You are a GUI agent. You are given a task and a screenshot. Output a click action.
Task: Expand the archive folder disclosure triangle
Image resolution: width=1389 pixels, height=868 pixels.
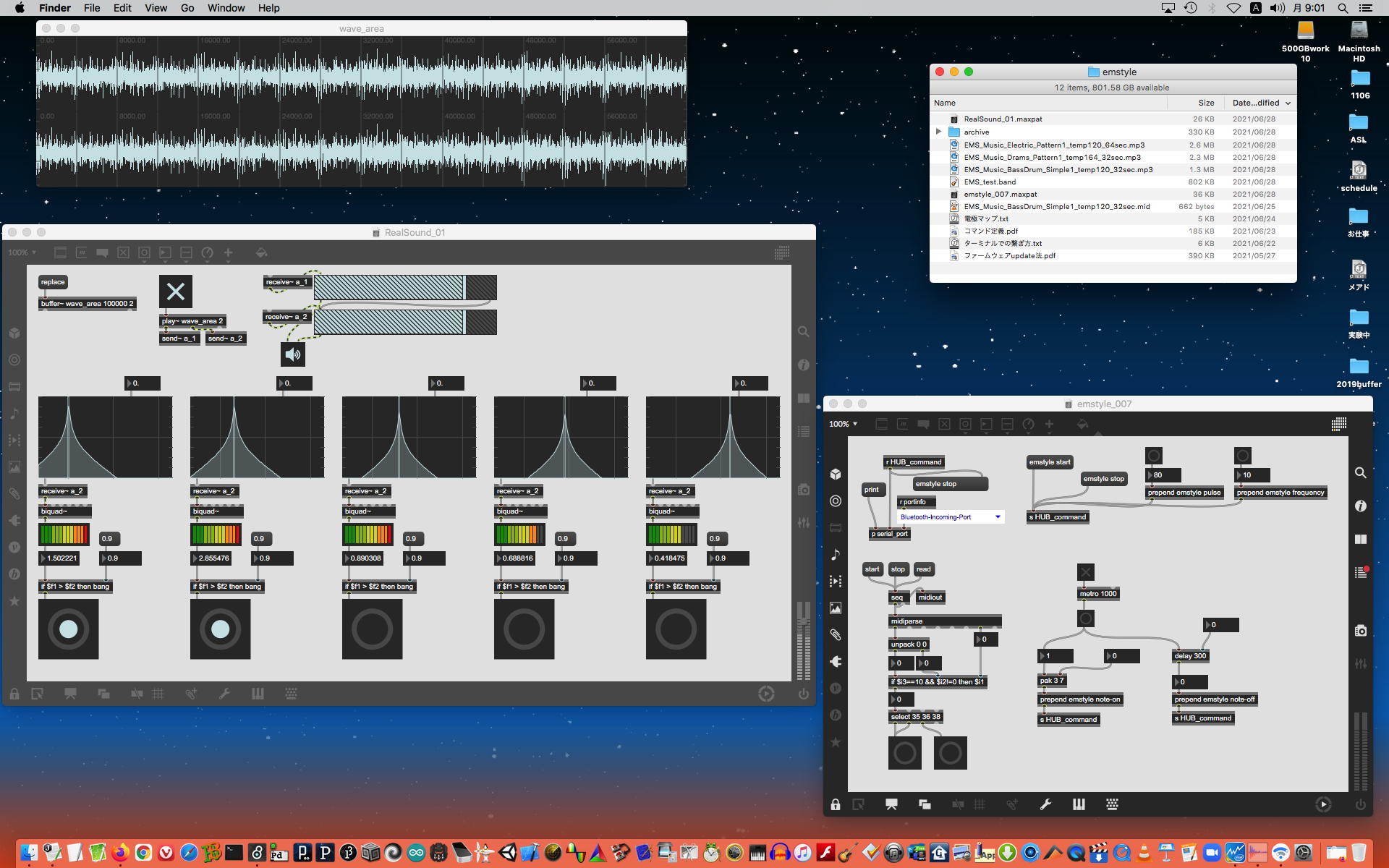coord(938,132)
